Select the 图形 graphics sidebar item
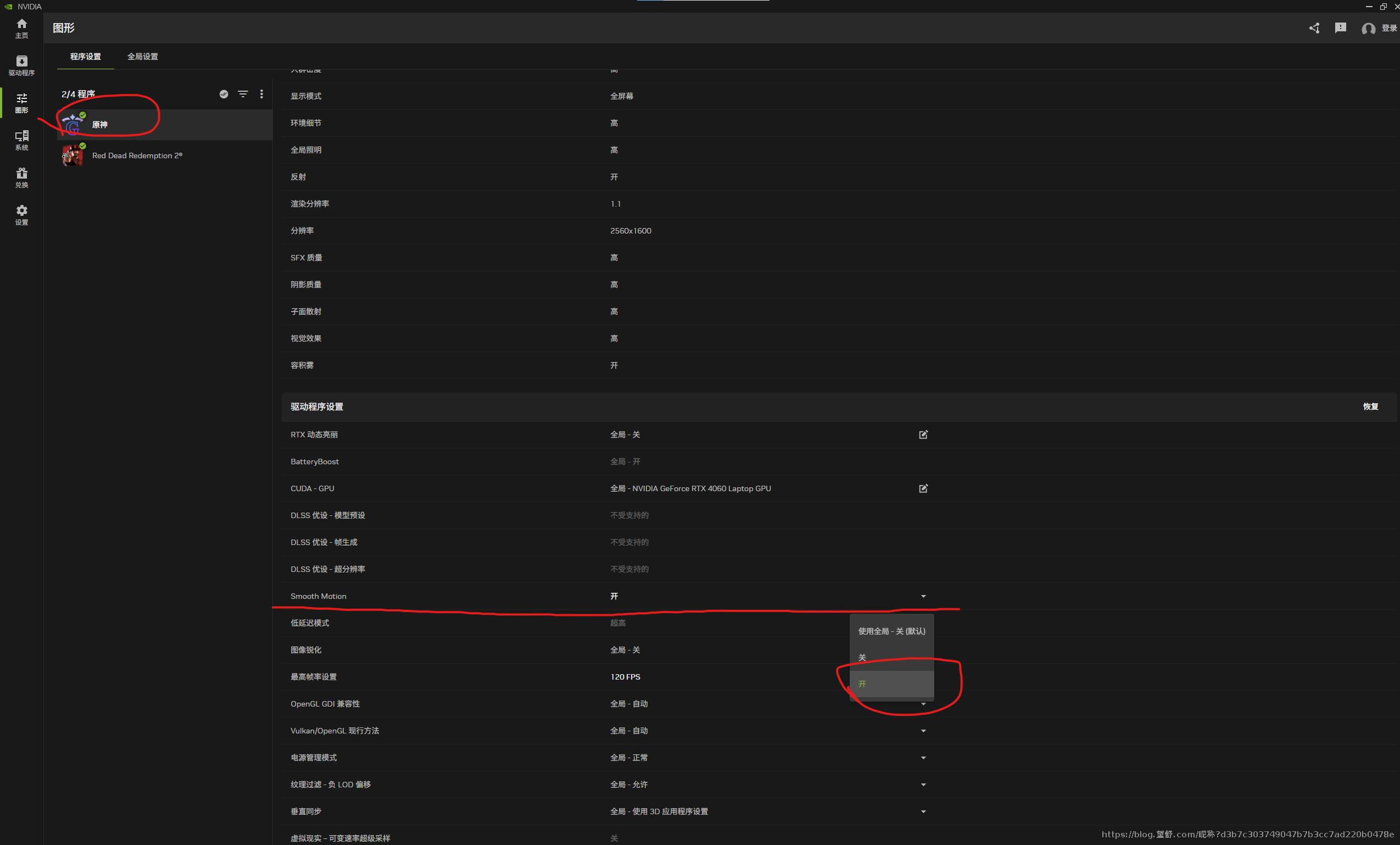Viewport: 1400px width, 845px height. (21, 103)
